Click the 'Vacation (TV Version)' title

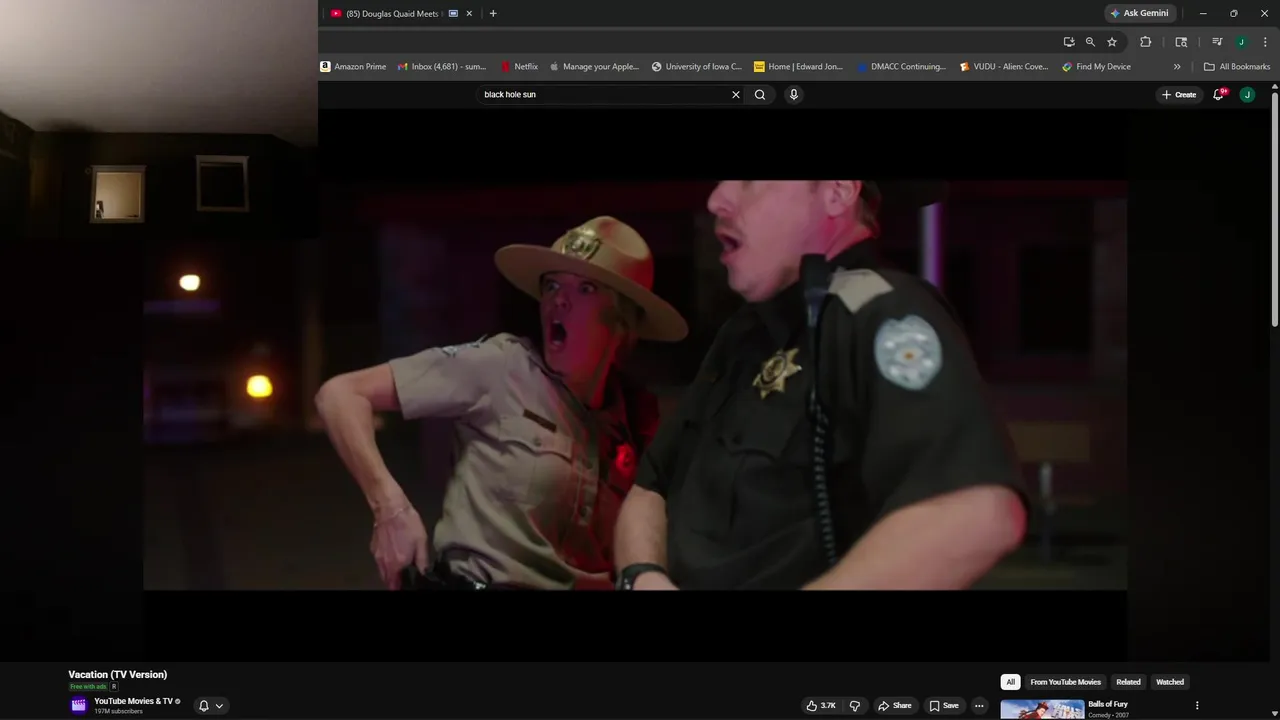pyautogui.click(x=118, y=675)
